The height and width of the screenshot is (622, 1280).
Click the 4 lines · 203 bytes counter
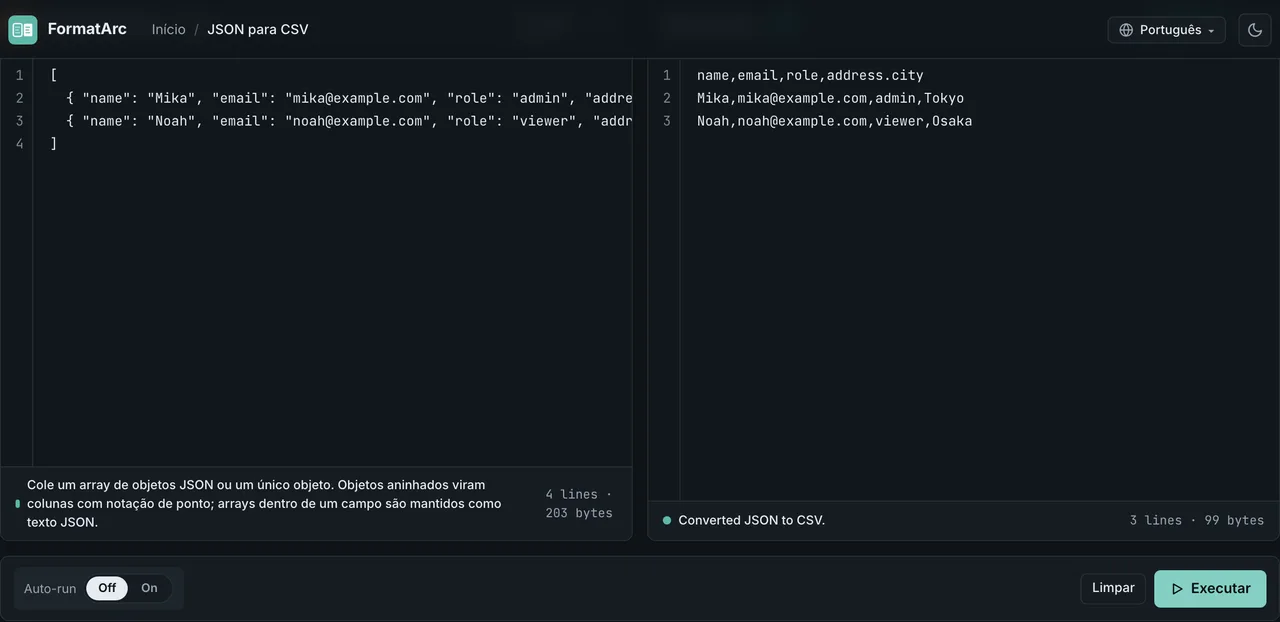(579, 503)
